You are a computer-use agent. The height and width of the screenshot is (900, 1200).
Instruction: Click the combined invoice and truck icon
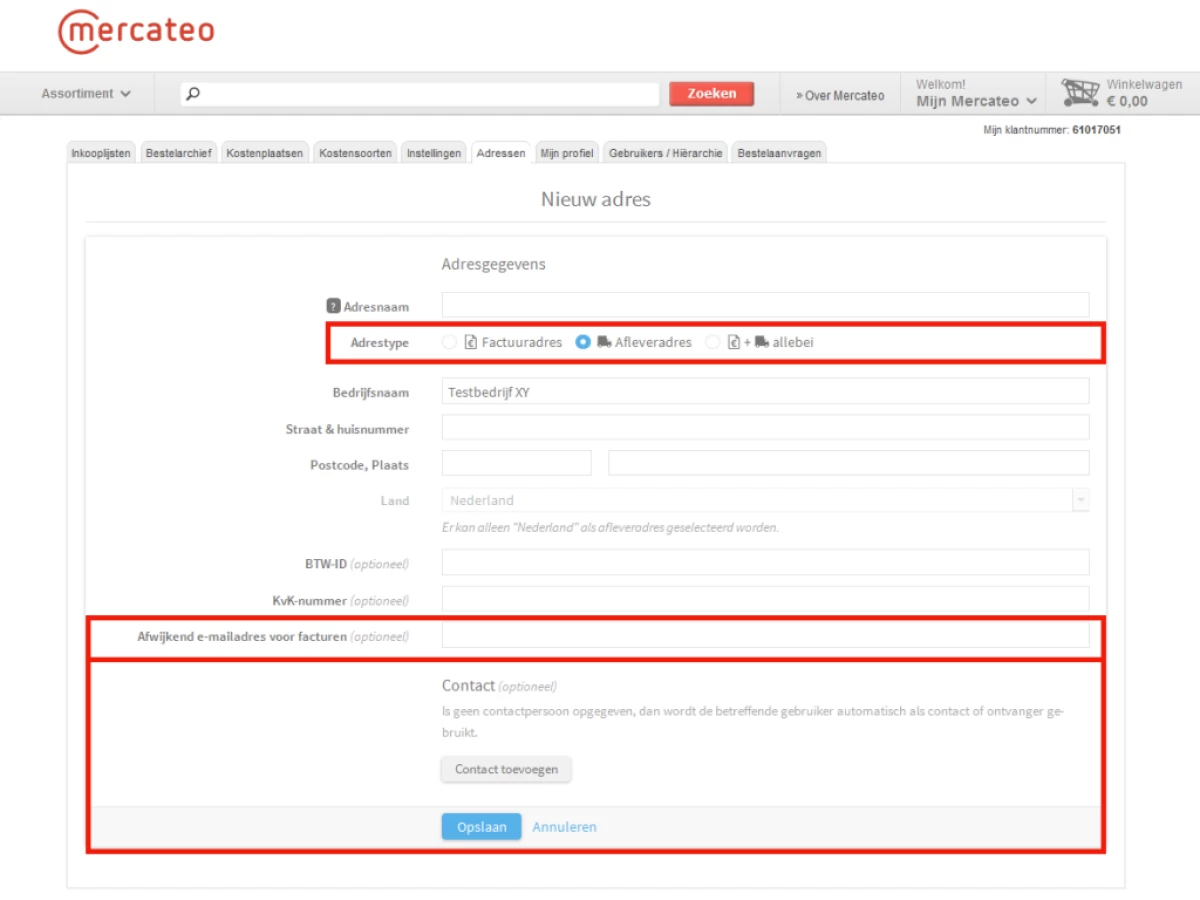[x=748, y=342]
